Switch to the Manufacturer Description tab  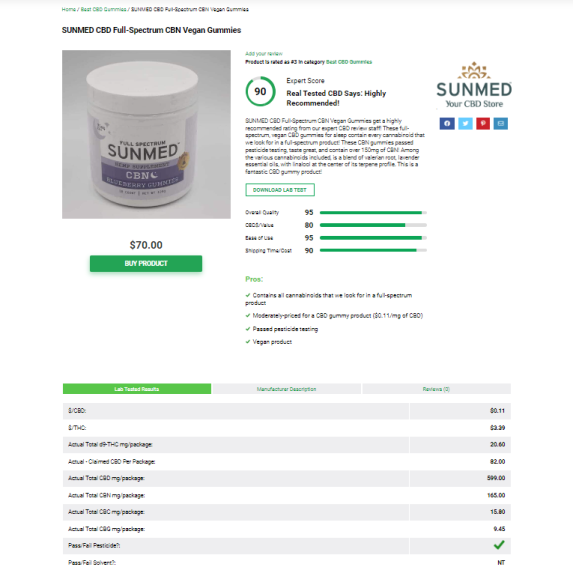[286, 389]
